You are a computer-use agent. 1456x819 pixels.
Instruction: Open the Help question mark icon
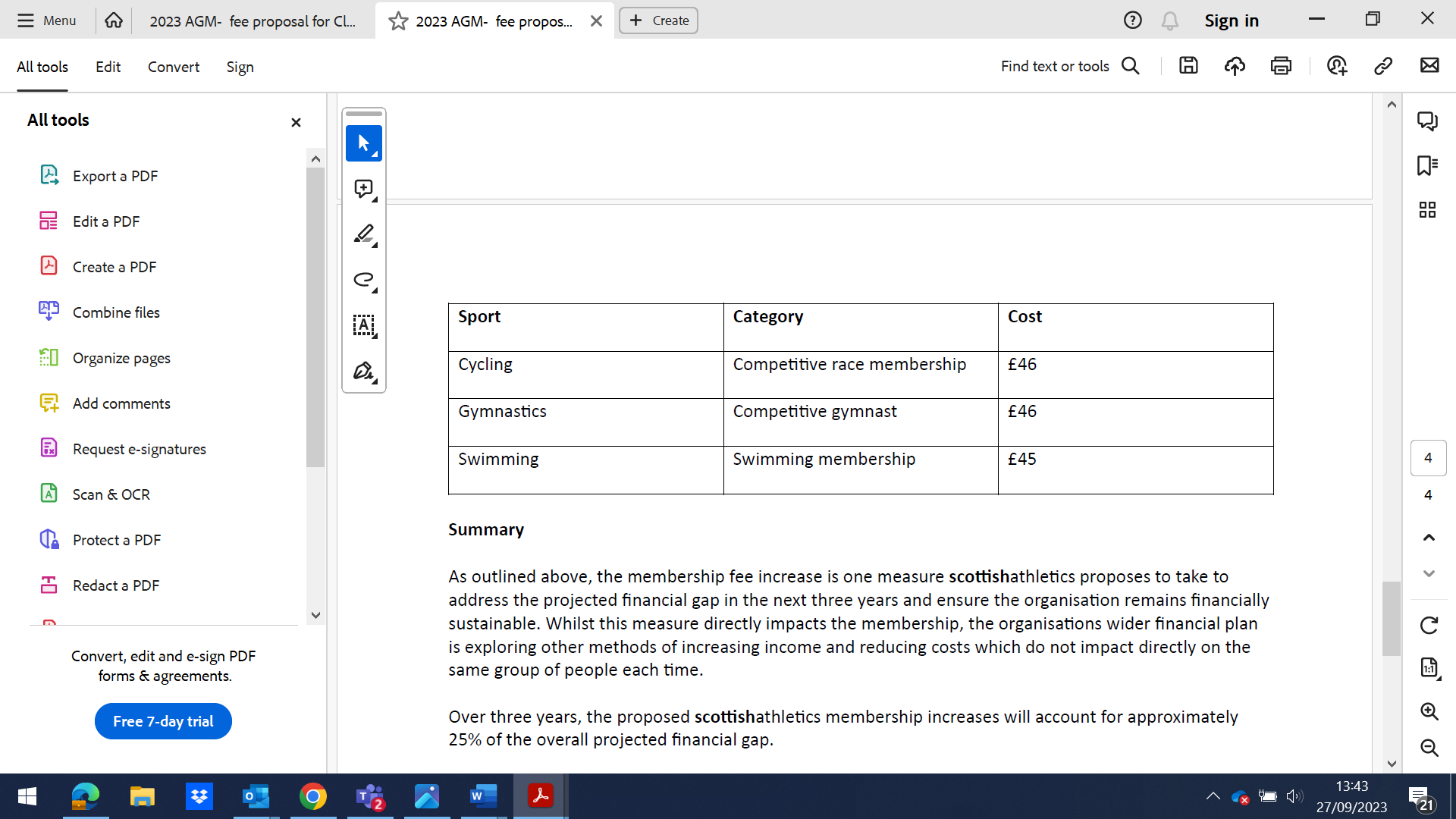1132,20
